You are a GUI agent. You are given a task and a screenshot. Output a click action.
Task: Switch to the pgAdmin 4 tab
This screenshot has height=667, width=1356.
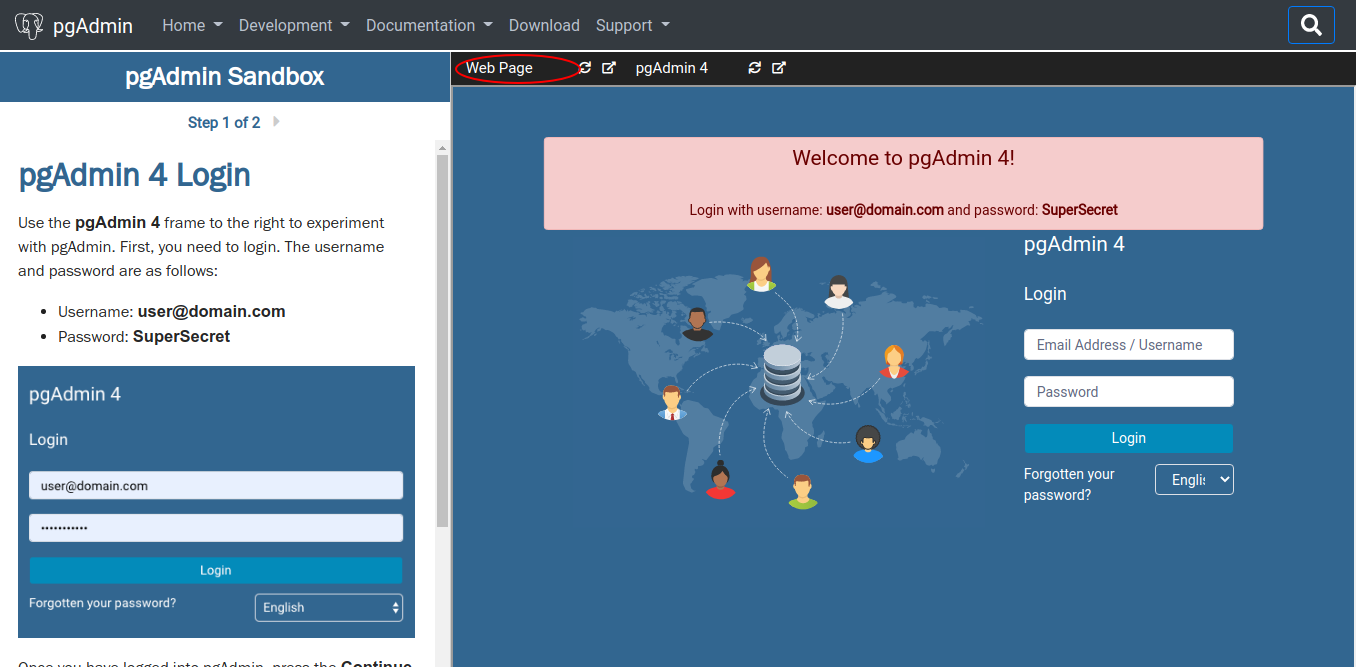coord(671,68)
